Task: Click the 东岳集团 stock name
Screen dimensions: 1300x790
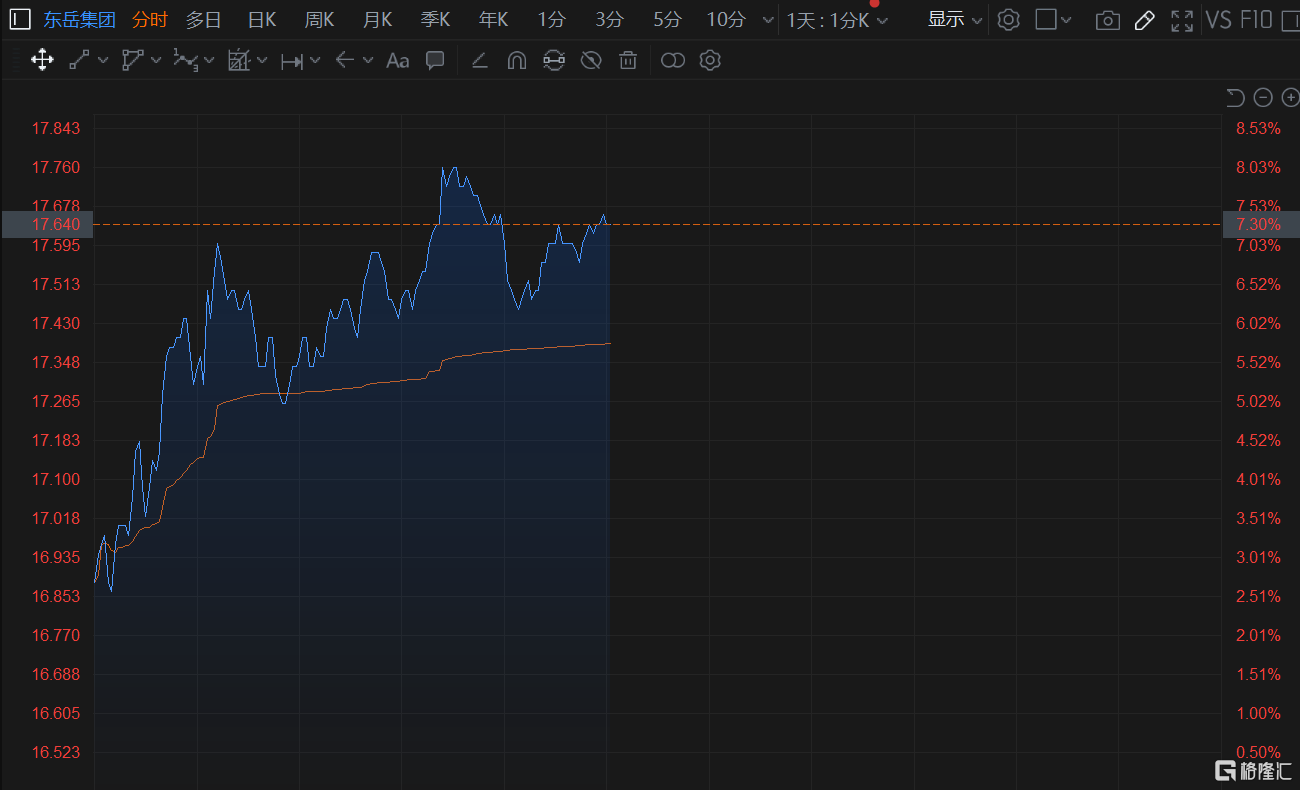Action: 79,20
